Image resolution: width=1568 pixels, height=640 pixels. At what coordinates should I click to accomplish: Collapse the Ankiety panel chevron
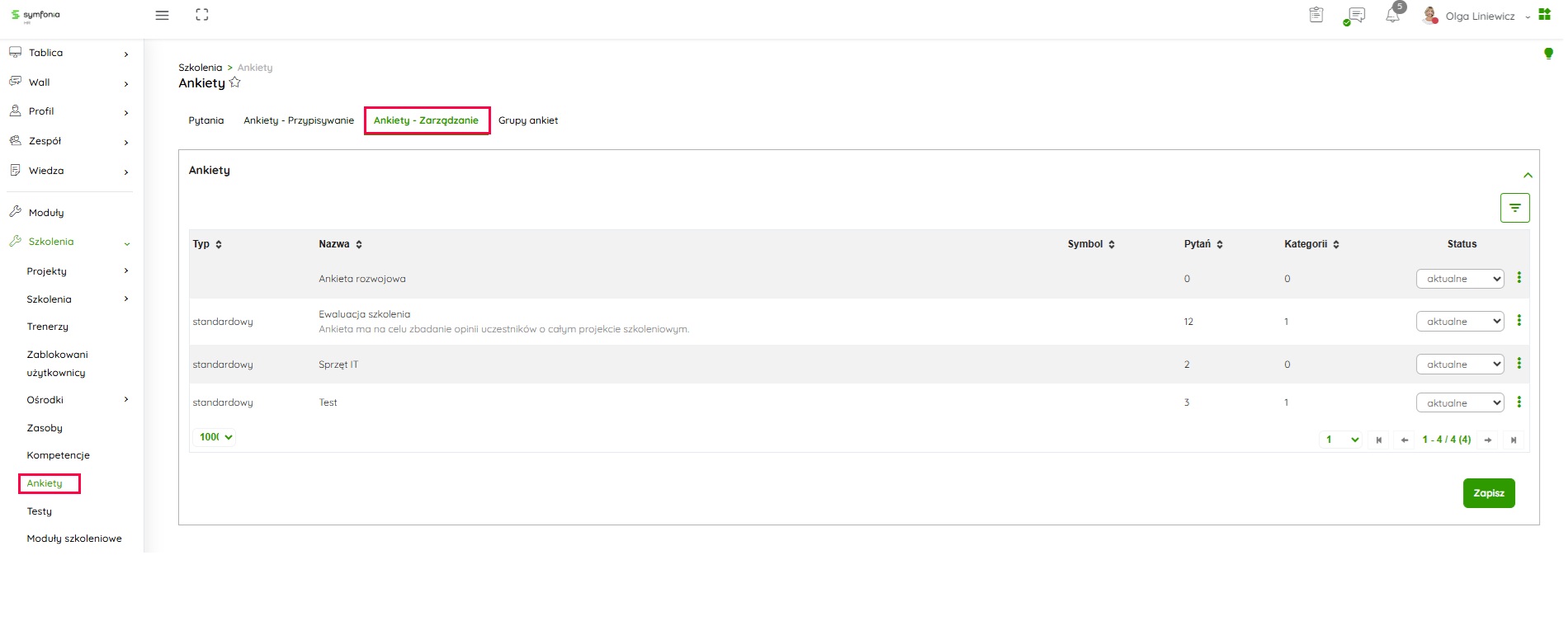coord(1528,175)
